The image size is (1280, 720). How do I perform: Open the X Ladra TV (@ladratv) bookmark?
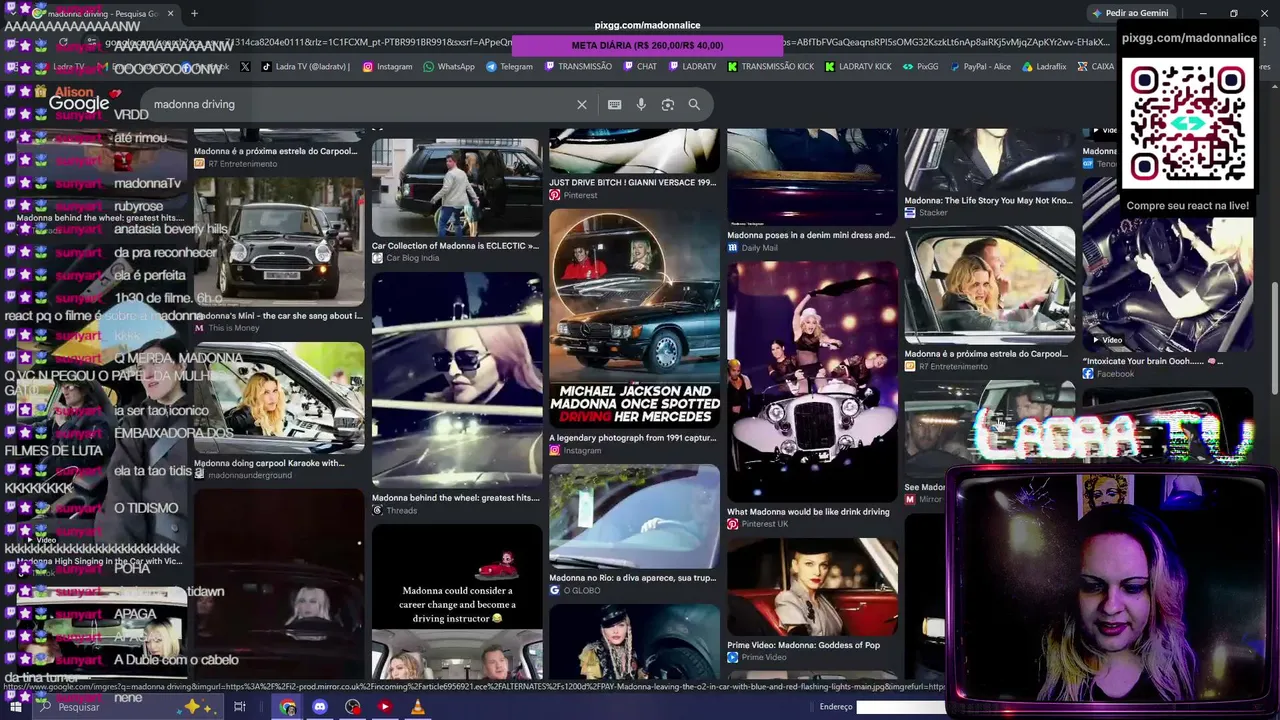[307, 67]
